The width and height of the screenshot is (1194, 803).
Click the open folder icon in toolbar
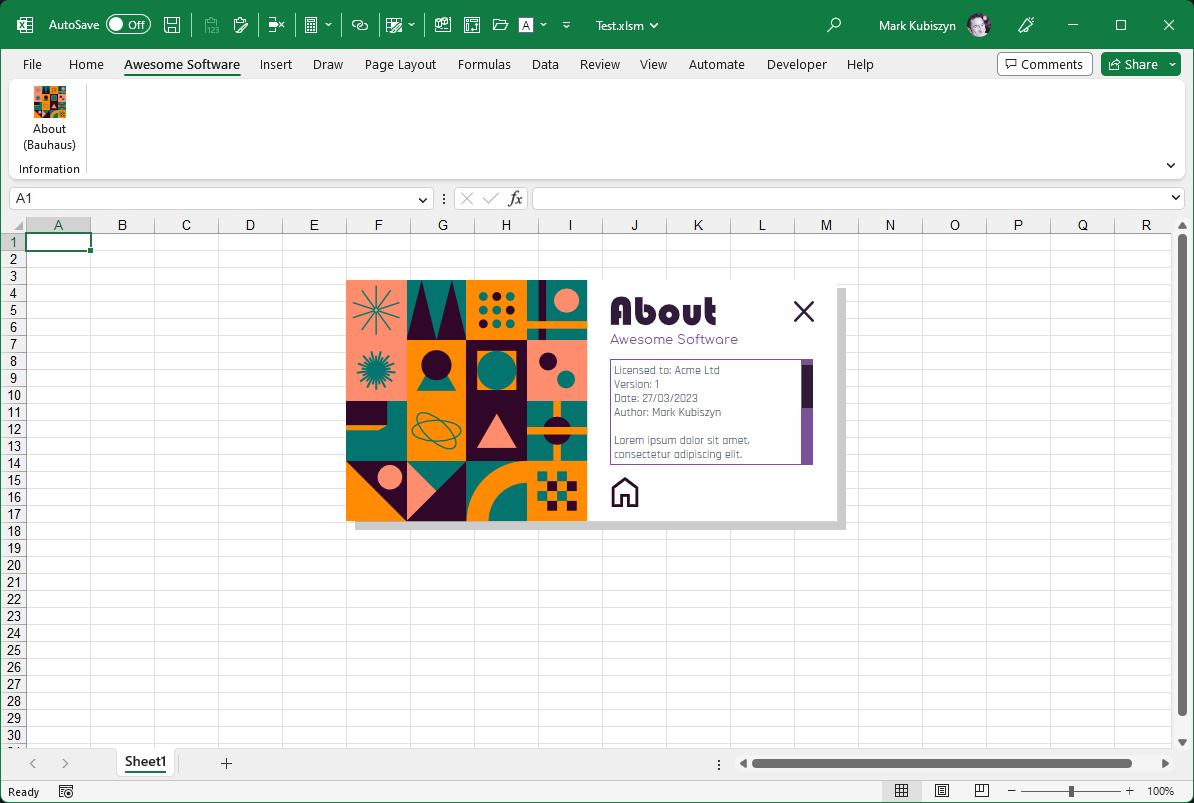501,25
